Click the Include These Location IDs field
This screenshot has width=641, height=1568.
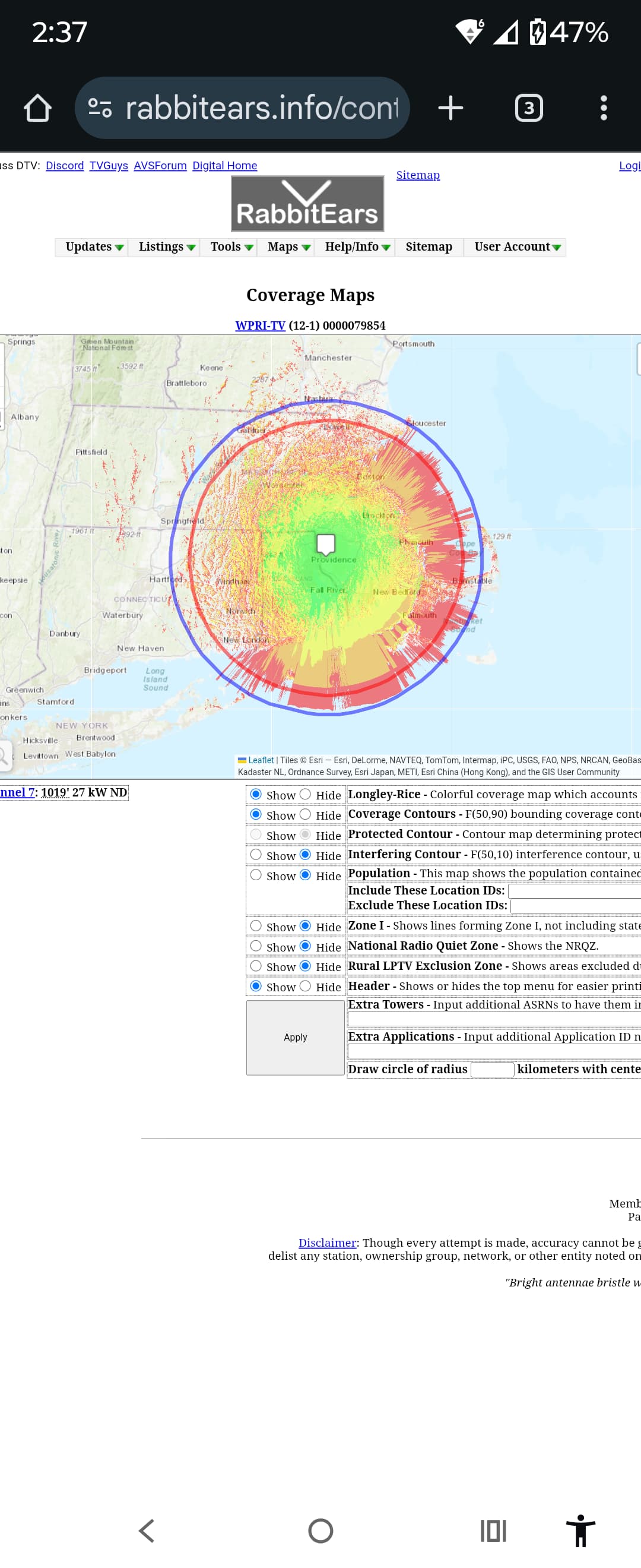click(x=573, y=890)
